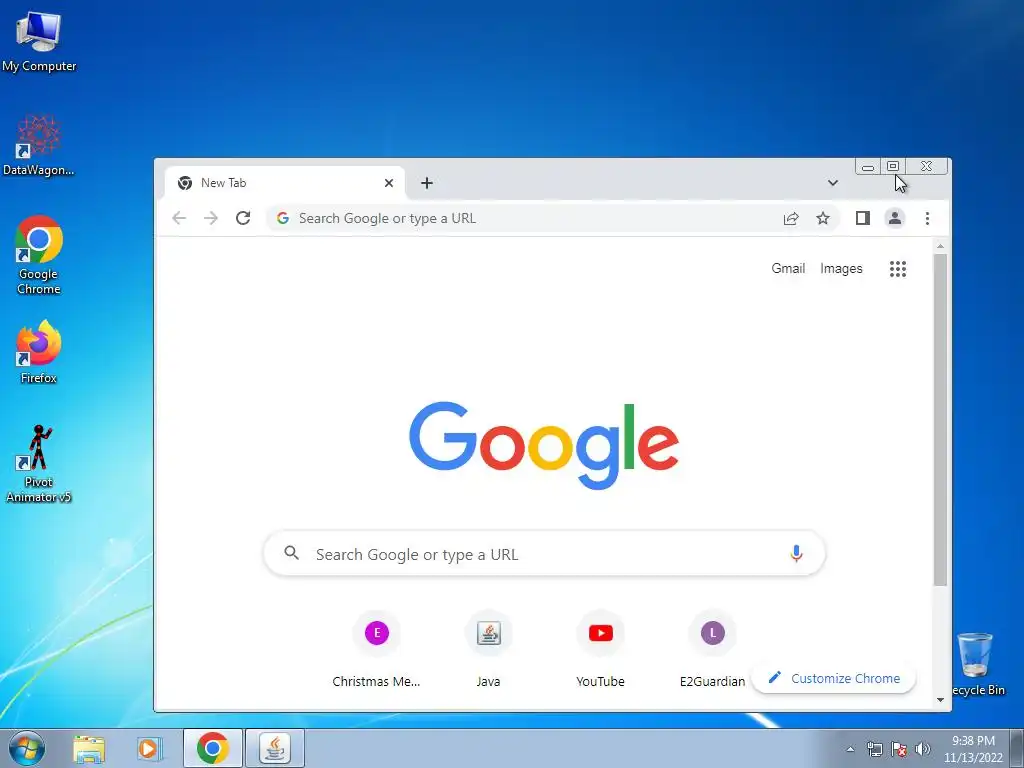
Task: Open the Gmail link
Action: (x=788, y=268)
